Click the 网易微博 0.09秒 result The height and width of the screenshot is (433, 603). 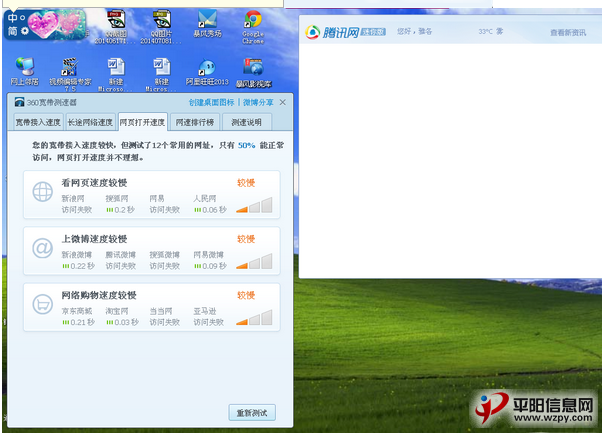click(x=210, y=260)
